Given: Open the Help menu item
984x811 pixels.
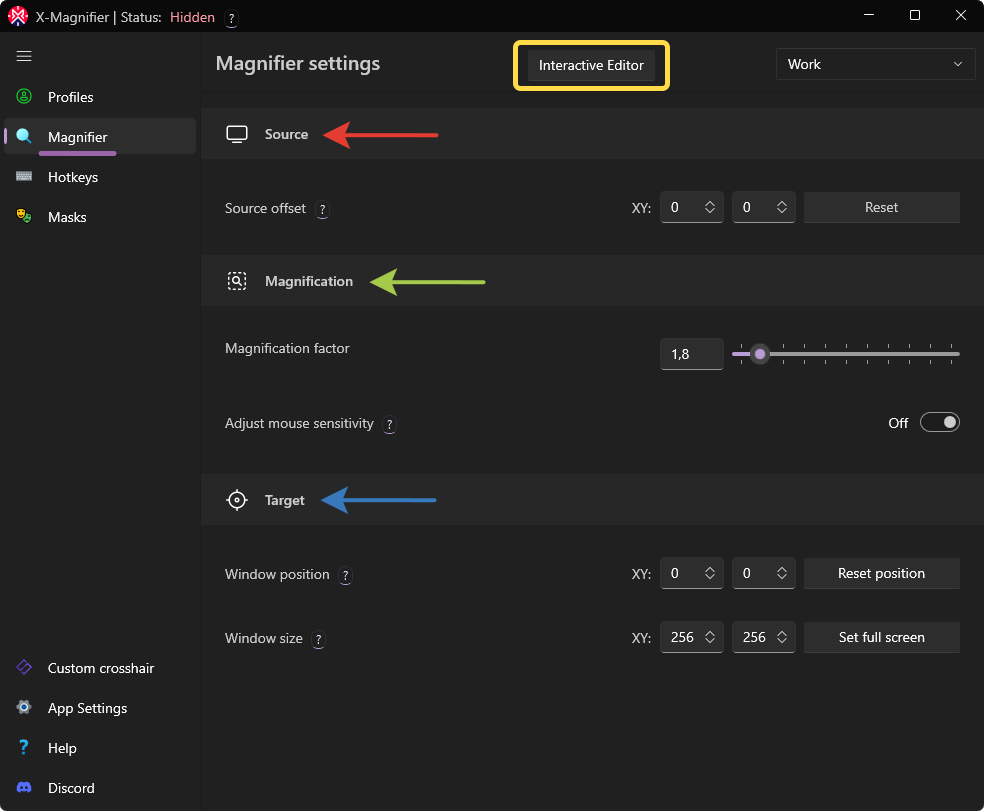Looking at the screenshot, I should (x=62, y=748).
